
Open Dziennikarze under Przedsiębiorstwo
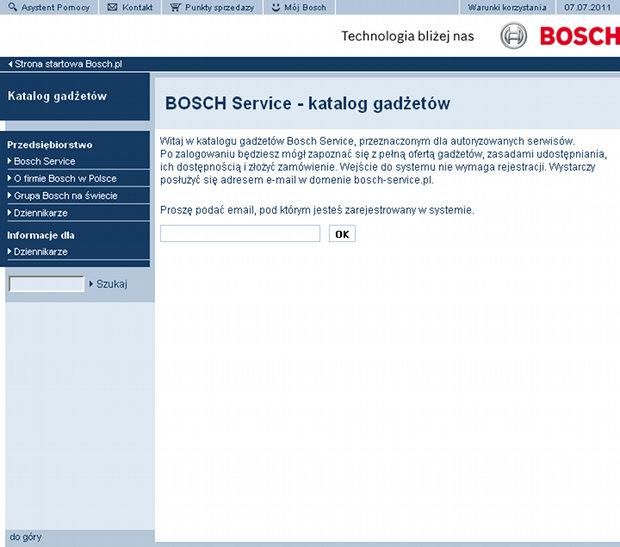tap(40, 213)
